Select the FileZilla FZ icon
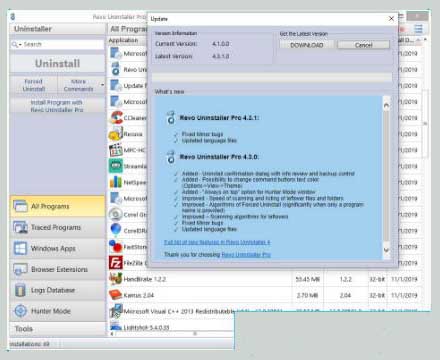This screenshot has height=360, width=440. coord(116,263)
